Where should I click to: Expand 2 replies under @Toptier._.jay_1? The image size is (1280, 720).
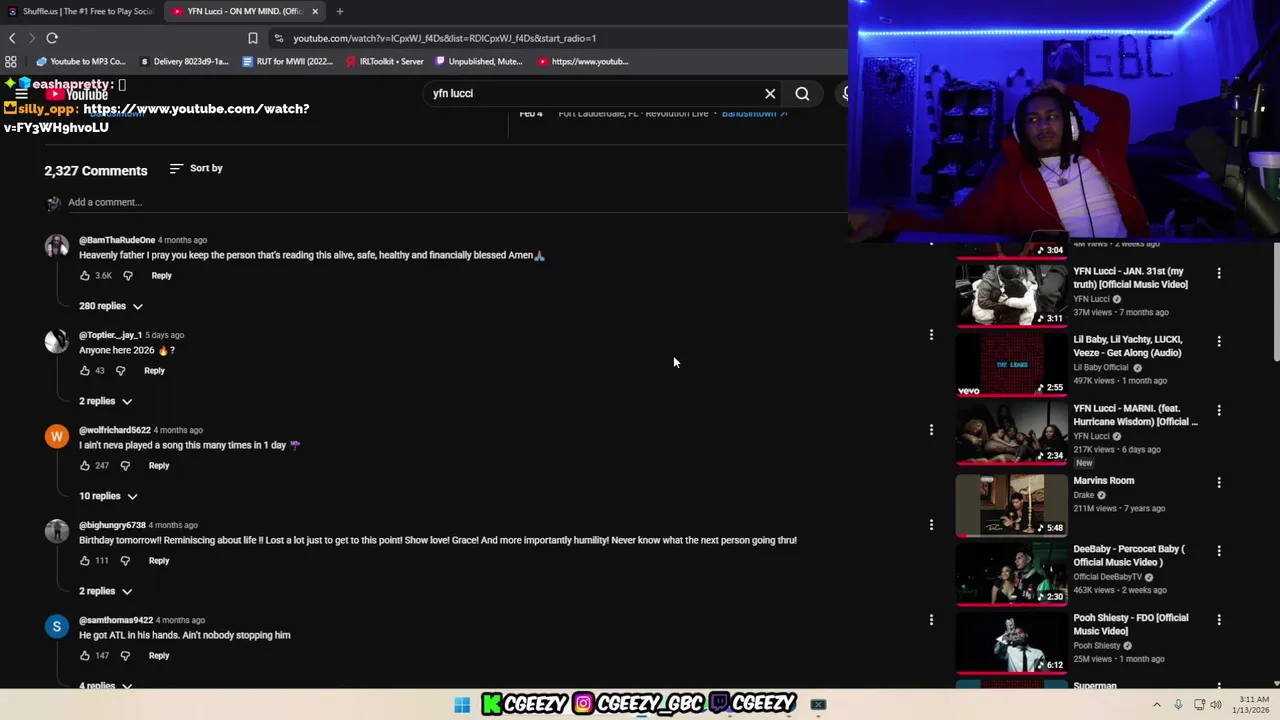point(106,401)
